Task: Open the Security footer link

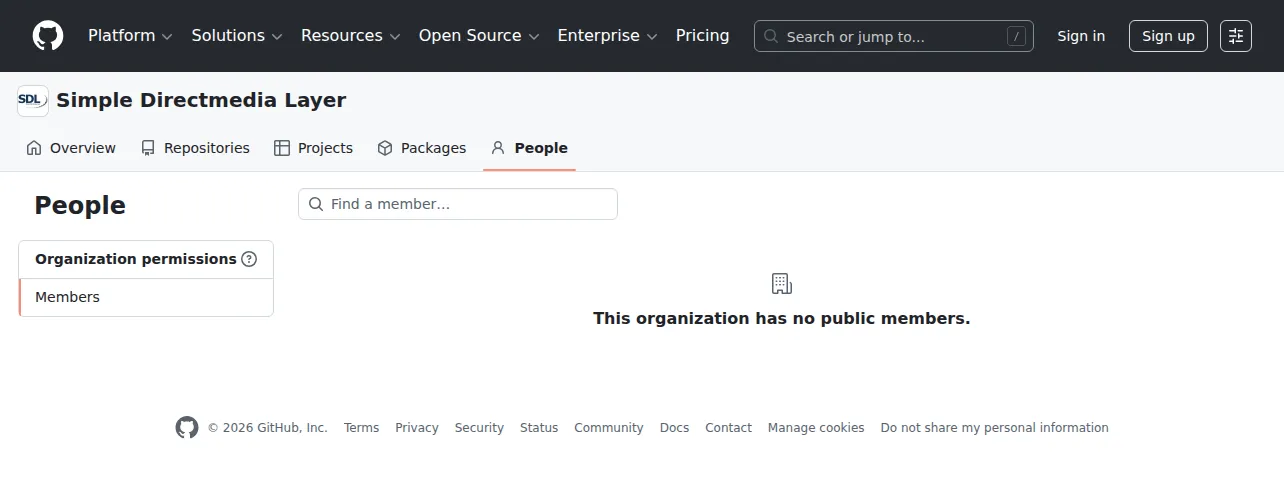Action: 479,428
